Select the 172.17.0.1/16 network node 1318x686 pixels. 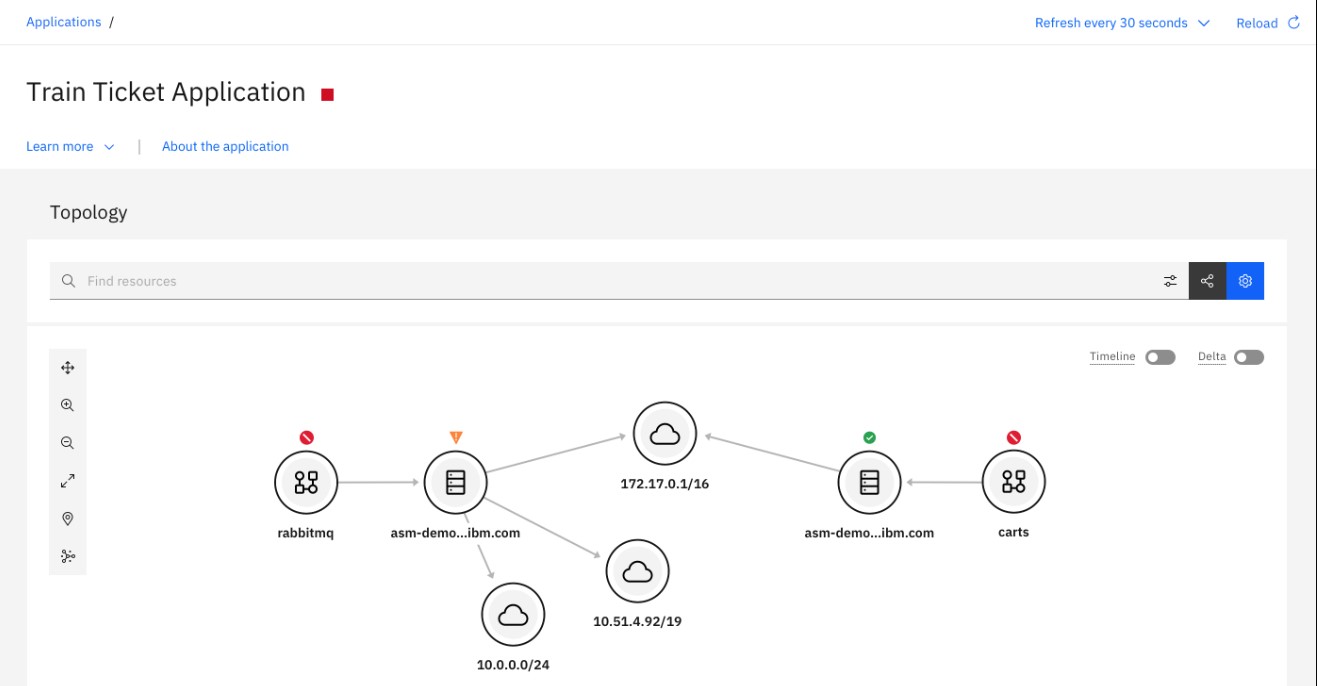coord(664,434)
